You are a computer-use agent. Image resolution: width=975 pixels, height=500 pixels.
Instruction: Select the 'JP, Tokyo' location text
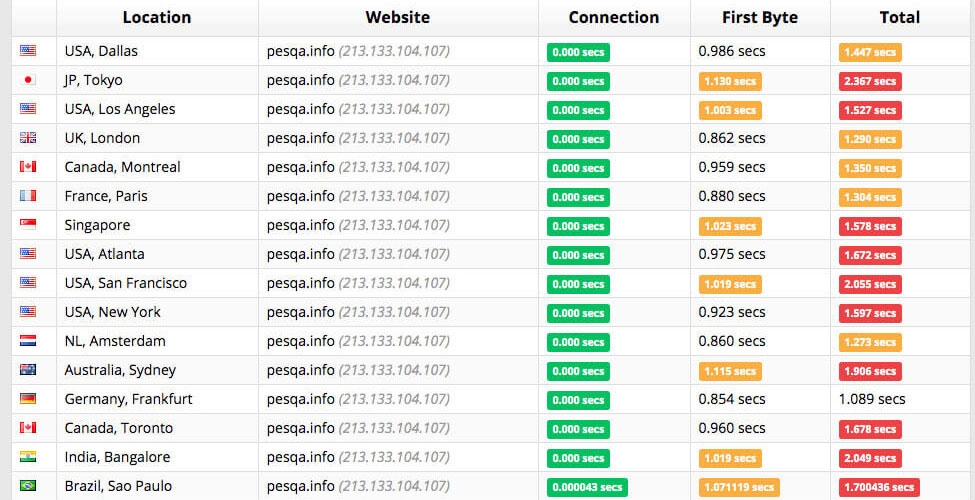(x=93, y=80)
